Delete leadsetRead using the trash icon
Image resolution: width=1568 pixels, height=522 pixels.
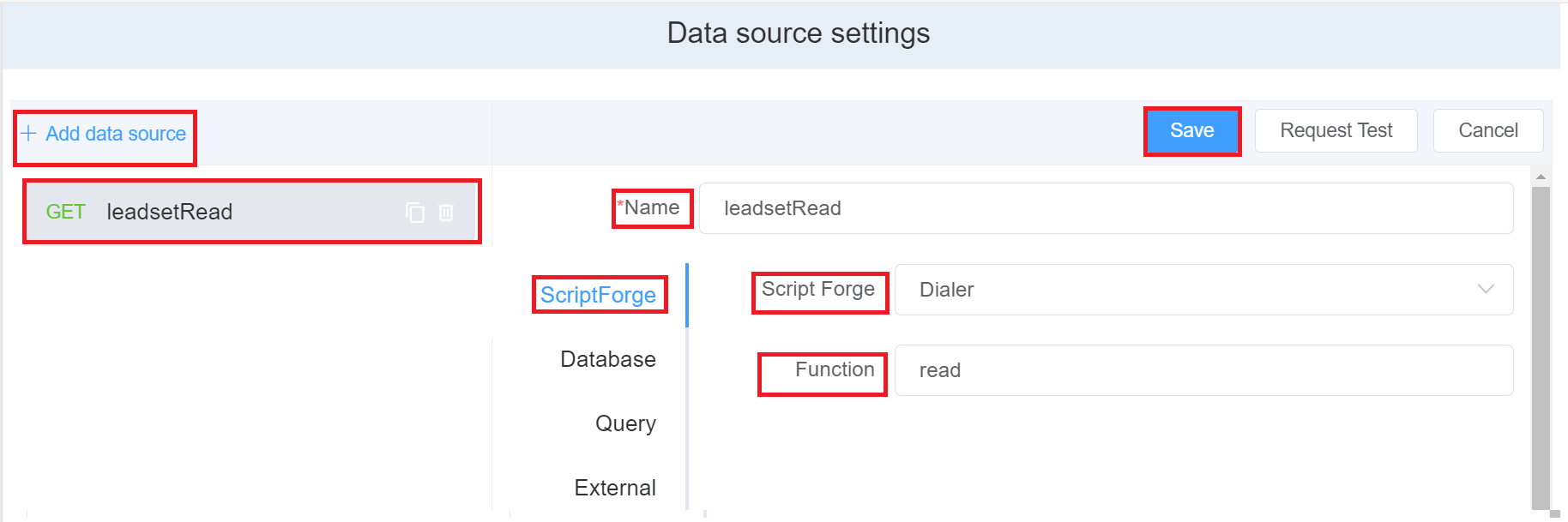tap(446, 213)
